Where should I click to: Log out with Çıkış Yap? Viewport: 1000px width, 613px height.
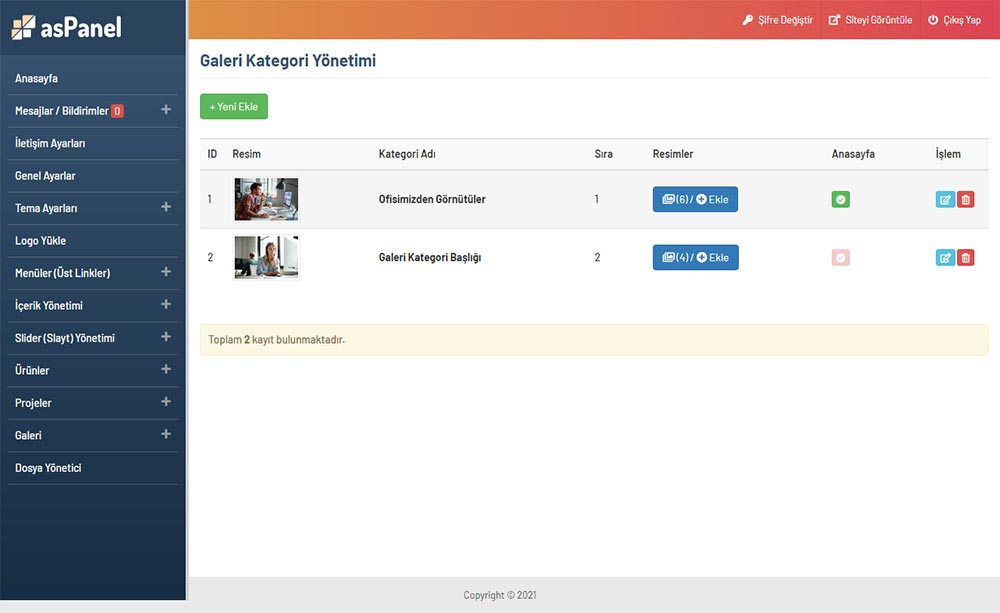click(x=954, y=20)
